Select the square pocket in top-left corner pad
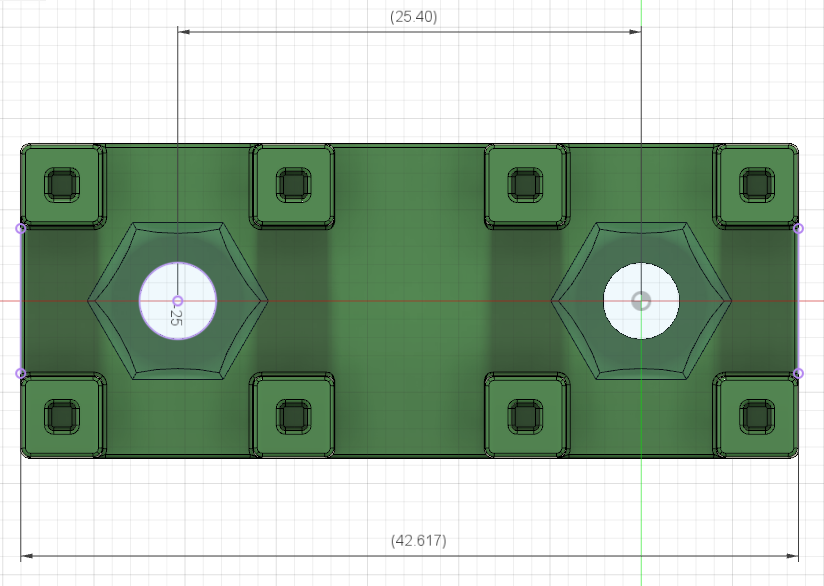The image size is (824, 586). pyautogui.click(x=62, y=184)
